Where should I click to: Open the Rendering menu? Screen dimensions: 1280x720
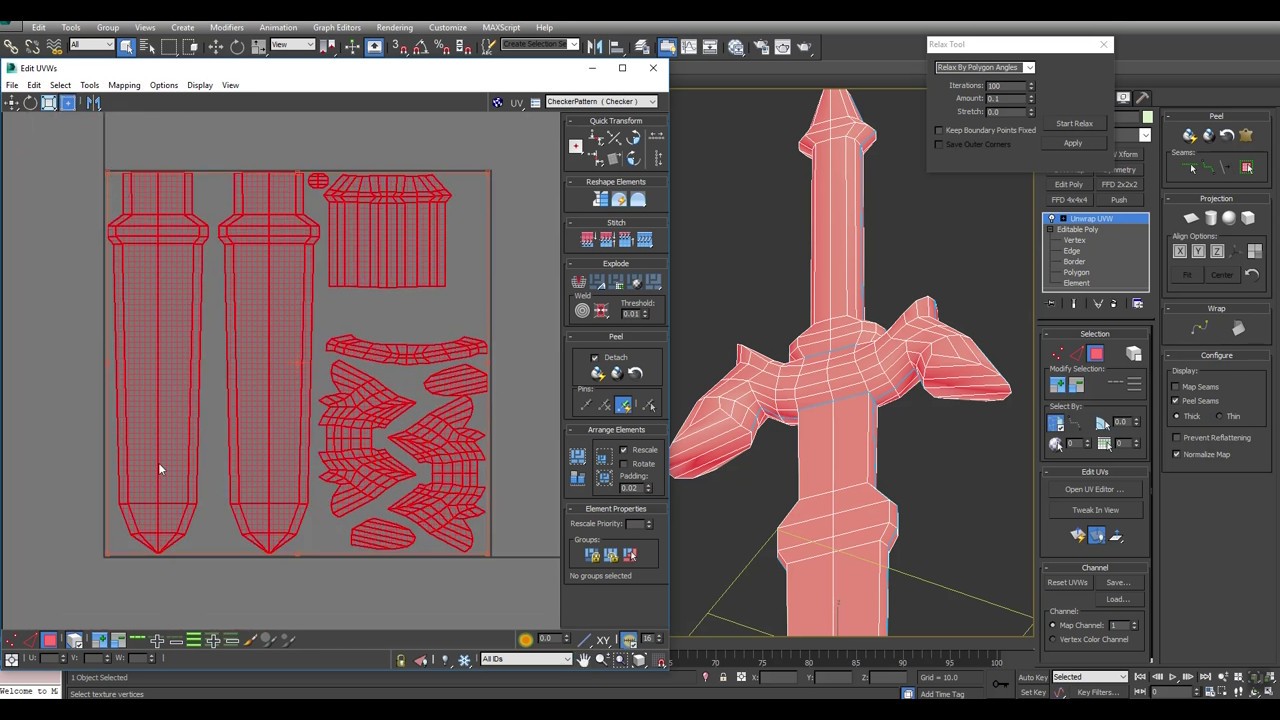click(395, 27)
